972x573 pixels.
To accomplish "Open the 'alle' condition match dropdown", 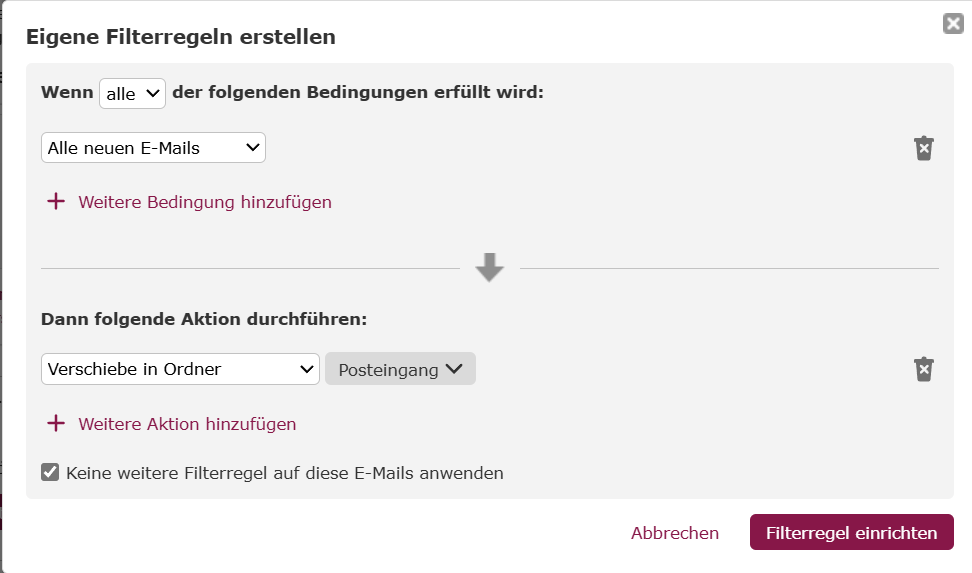I will click(132, 93).
